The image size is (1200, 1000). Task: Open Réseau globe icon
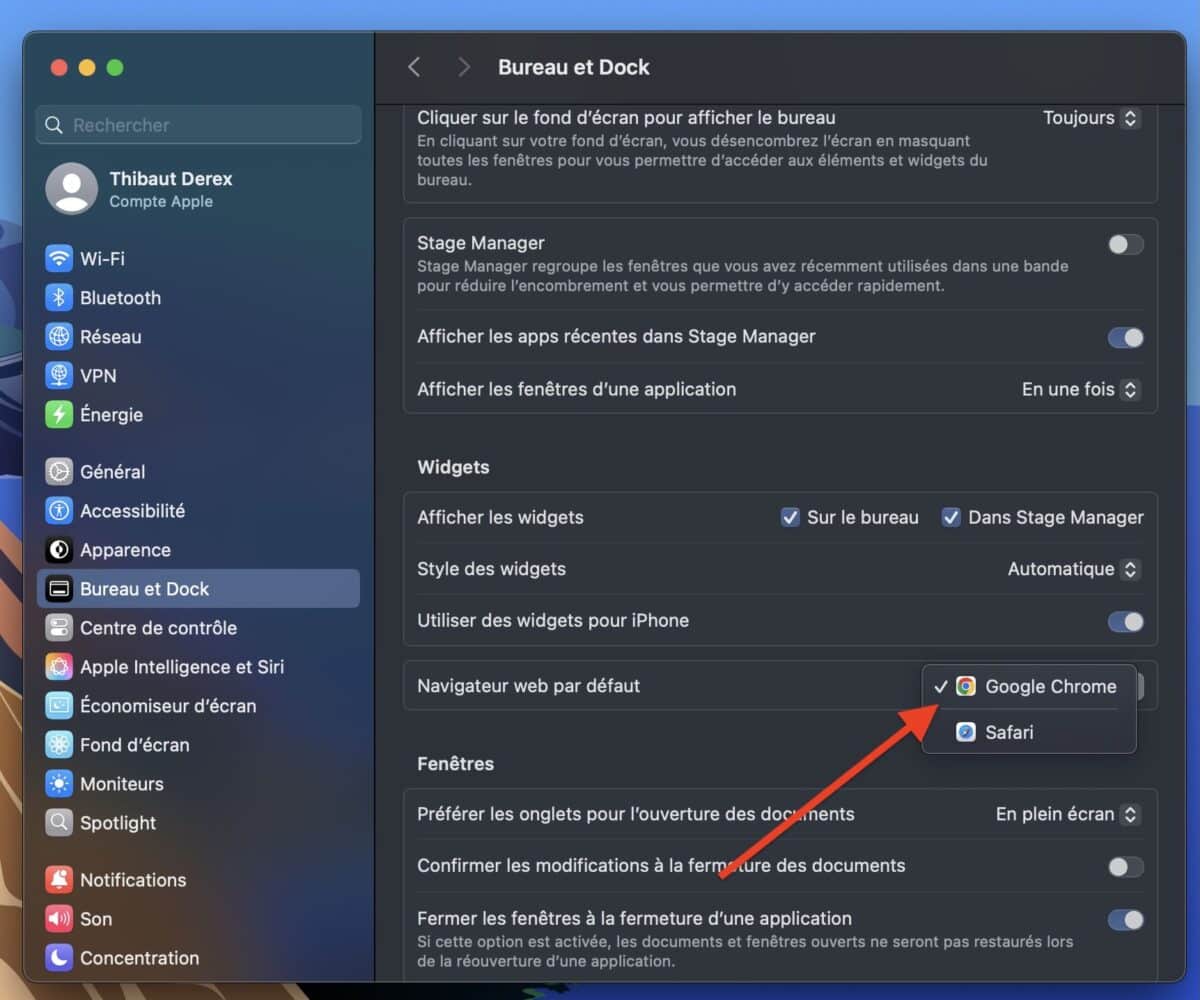click(x=59, y=336)
